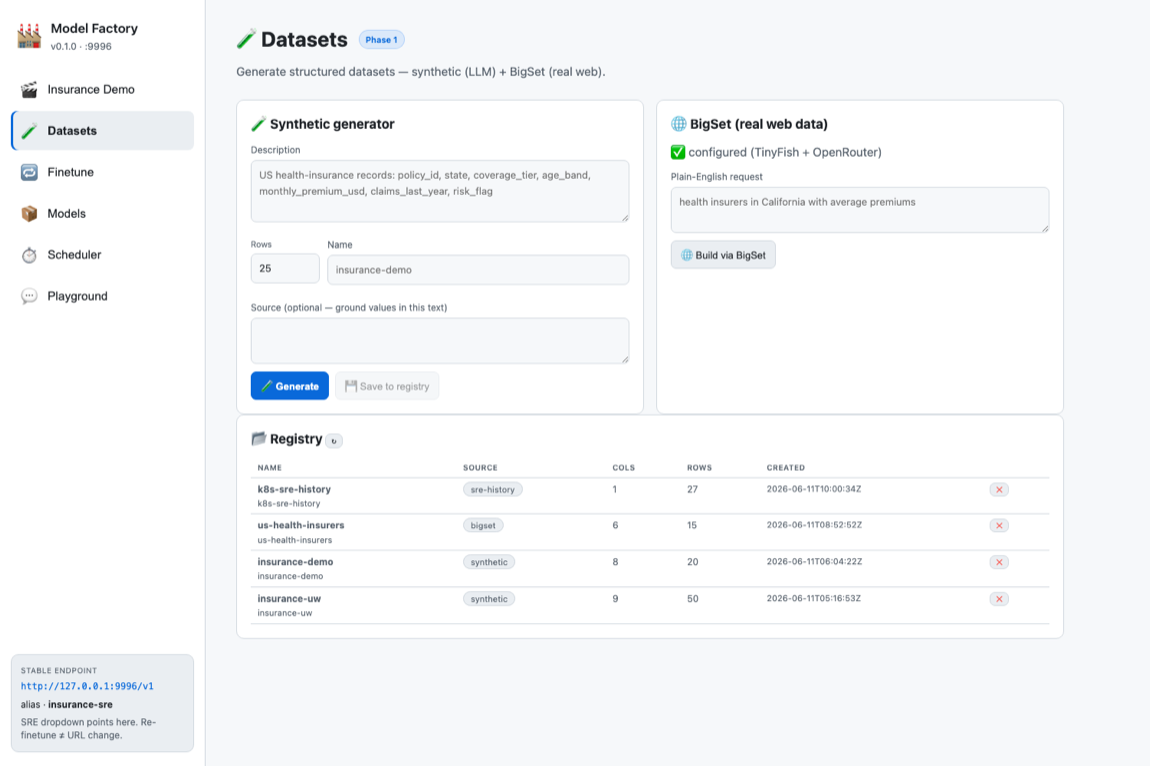1150x766 pixels.
Task: Delete the insurance-uw dataset
Action: coord(999,599)
